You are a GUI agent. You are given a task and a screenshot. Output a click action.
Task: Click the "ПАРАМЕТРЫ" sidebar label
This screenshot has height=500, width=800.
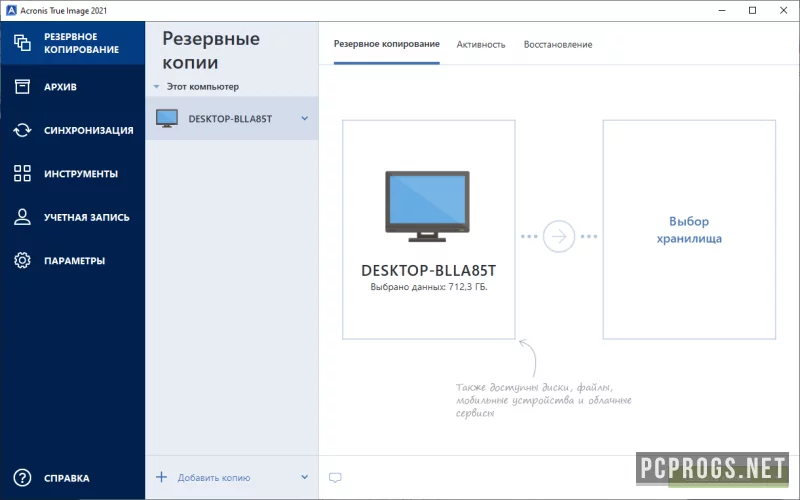click(74, 260)
